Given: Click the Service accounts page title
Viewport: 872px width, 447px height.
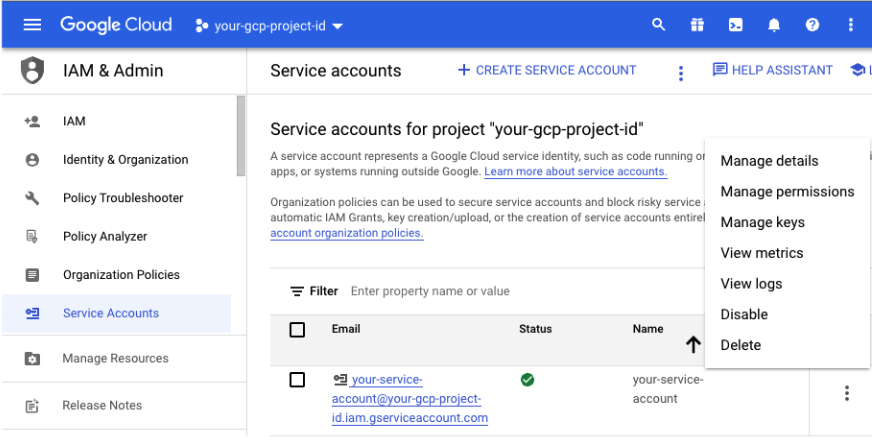Looking at the screenshot, I should 335,71.
